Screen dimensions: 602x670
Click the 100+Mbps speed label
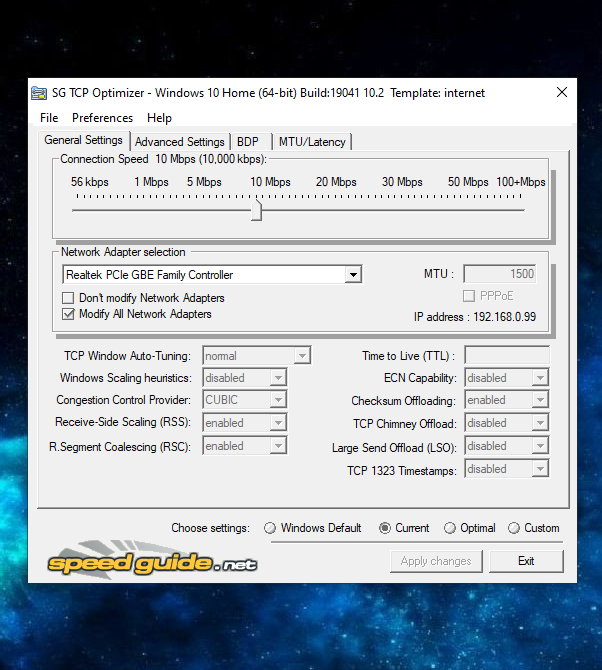pyautogui.click(x=520, y=182)
